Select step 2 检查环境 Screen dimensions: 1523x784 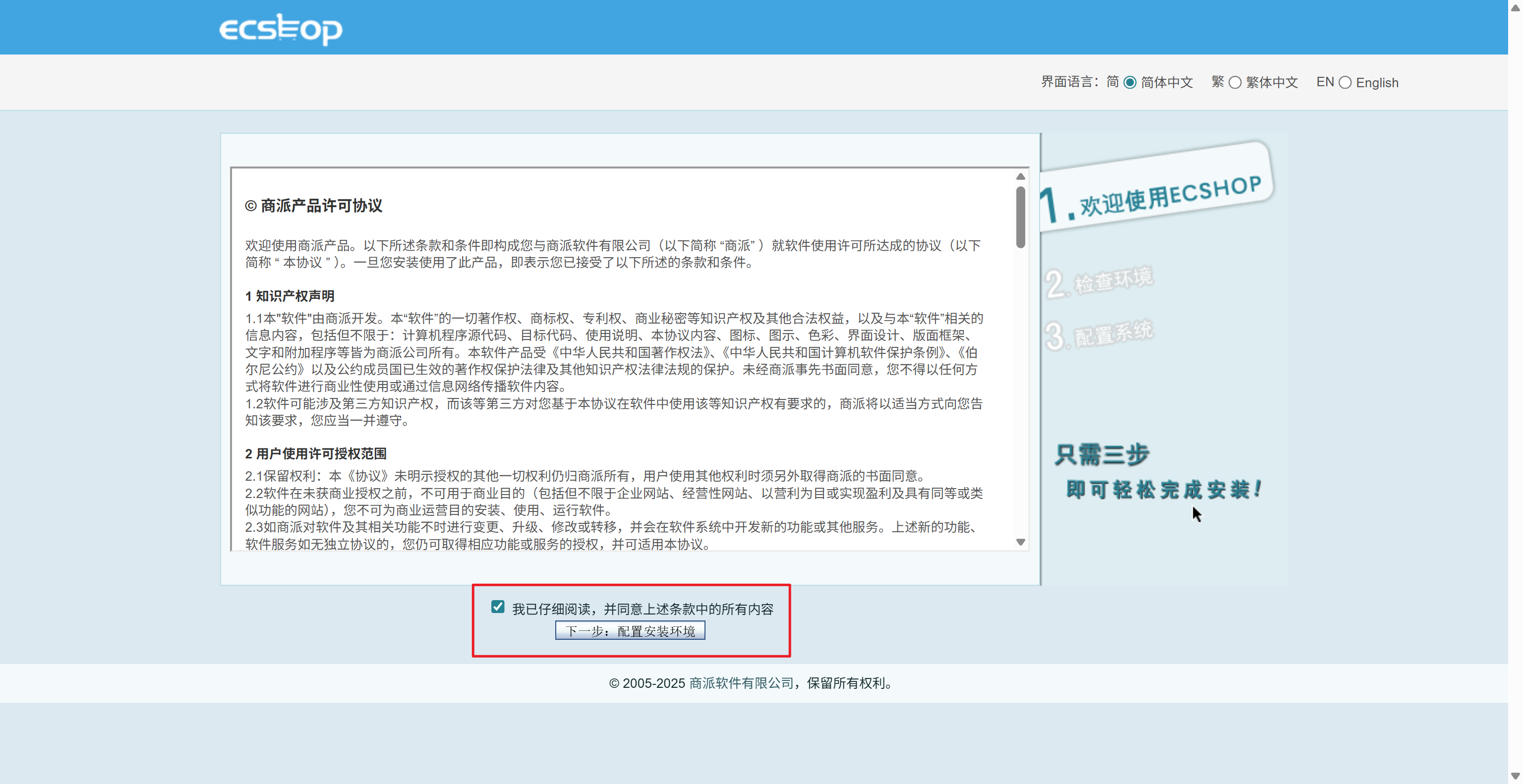(x=1099, y=283)
